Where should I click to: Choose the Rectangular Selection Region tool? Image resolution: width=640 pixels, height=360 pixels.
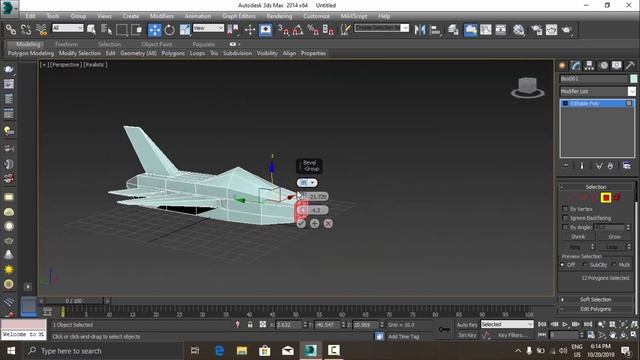point(122,29)
